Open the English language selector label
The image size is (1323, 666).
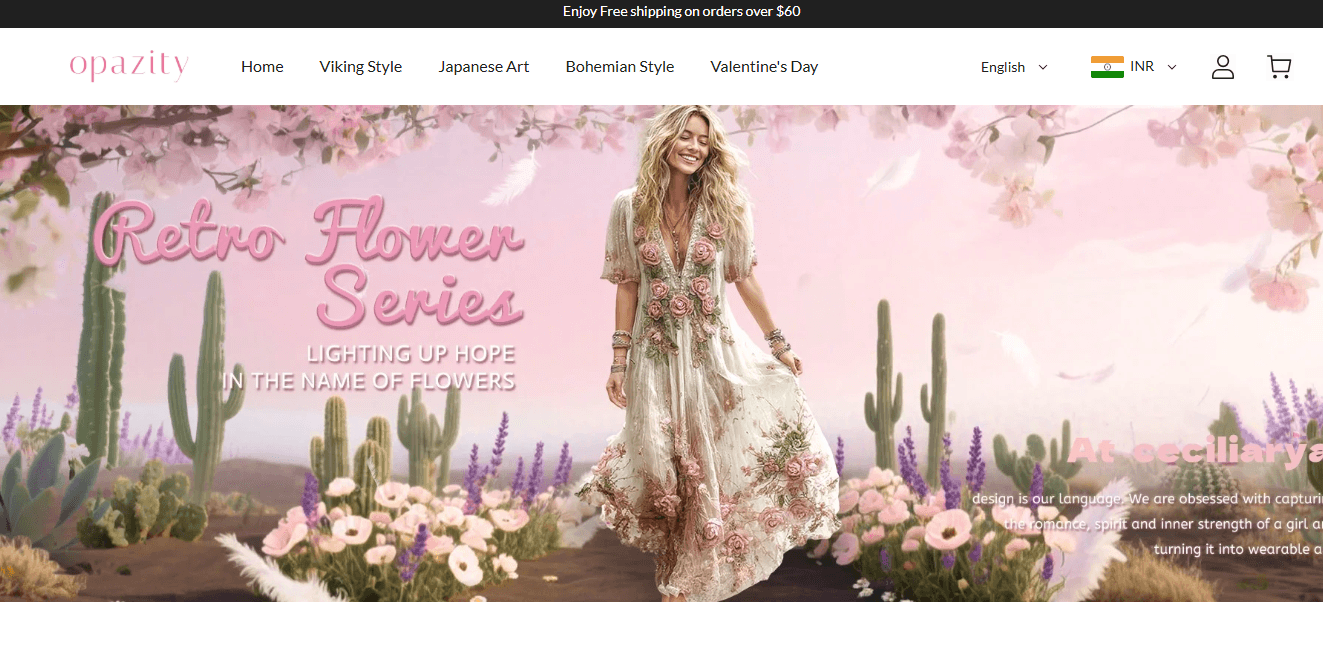point(1002,67)
